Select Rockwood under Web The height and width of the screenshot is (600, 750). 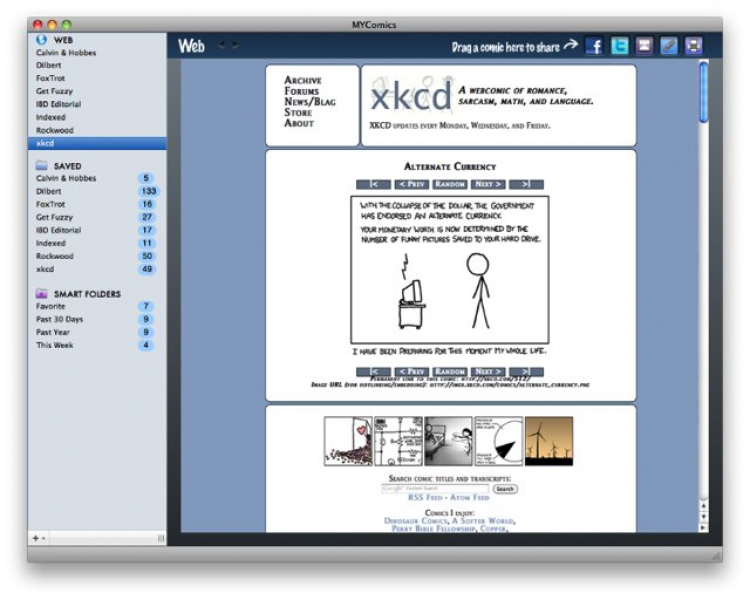click(x=55, y=130)
